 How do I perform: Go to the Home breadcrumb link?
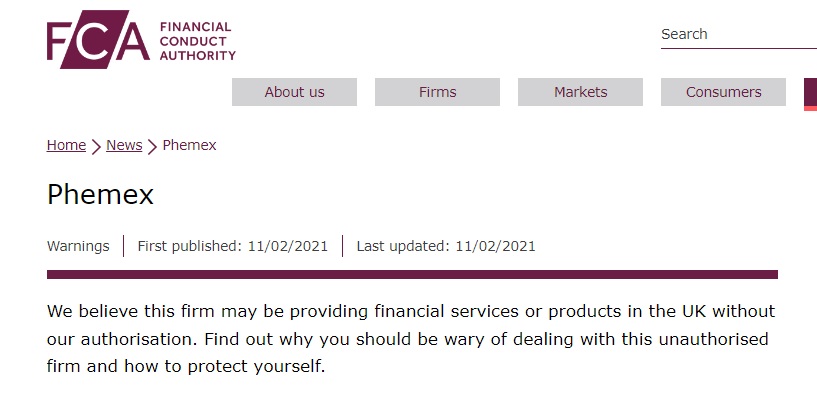click(x=66, y=145)
